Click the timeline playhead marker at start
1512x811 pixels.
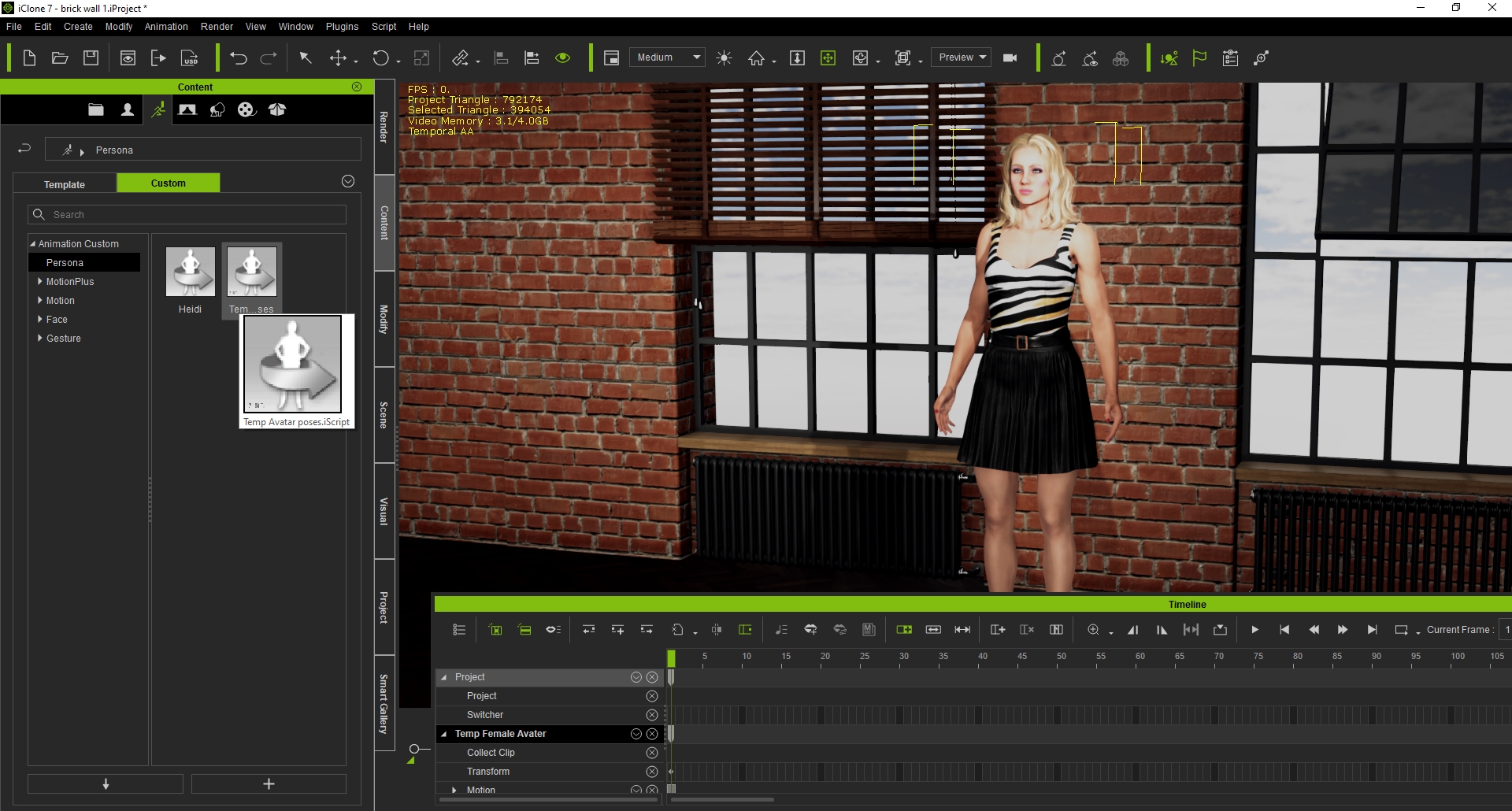pos(671,658)
